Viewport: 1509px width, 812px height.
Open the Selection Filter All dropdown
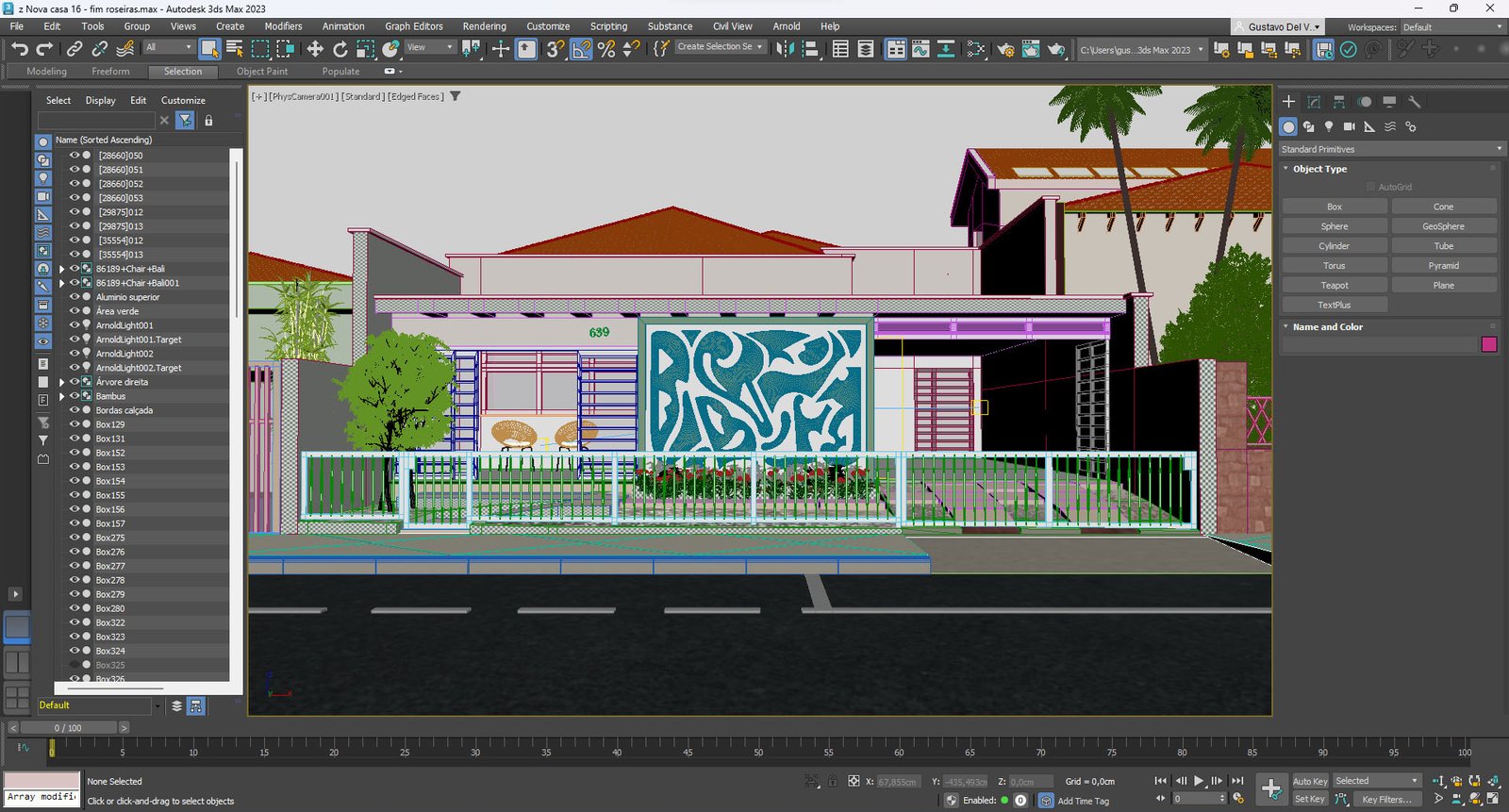pyautogui.click(x=169, y=47)
